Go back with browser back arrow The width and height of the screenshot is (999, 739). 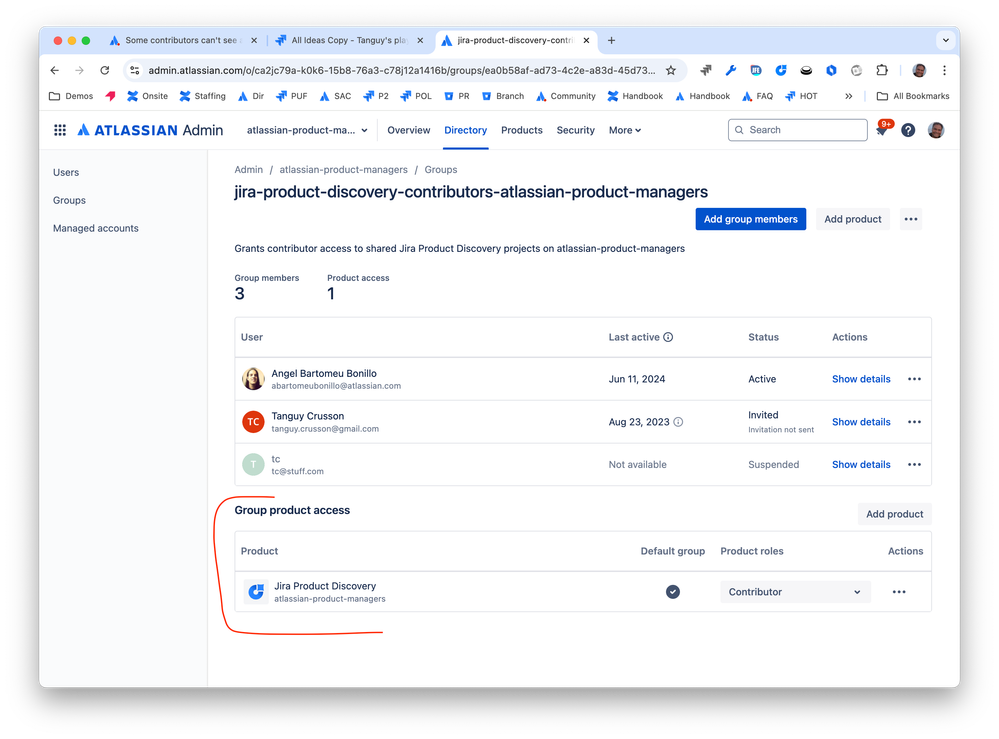tap(55, 71)
